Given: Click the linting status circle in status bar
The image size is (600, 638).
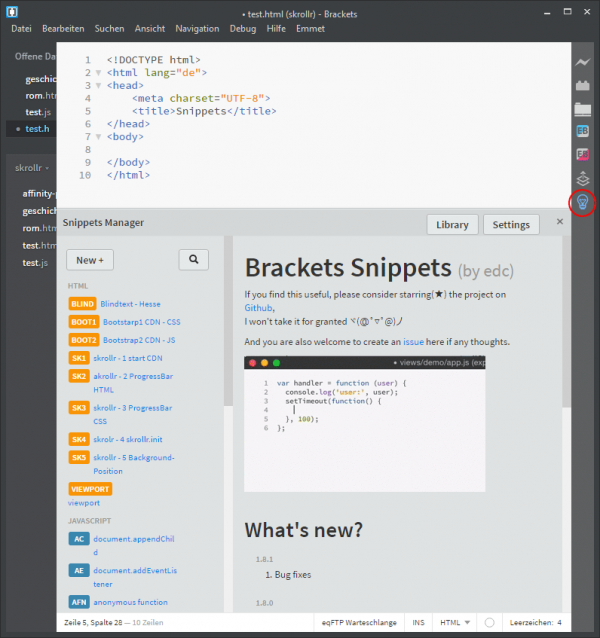Looking at the screenshot, I should point(490,623).
